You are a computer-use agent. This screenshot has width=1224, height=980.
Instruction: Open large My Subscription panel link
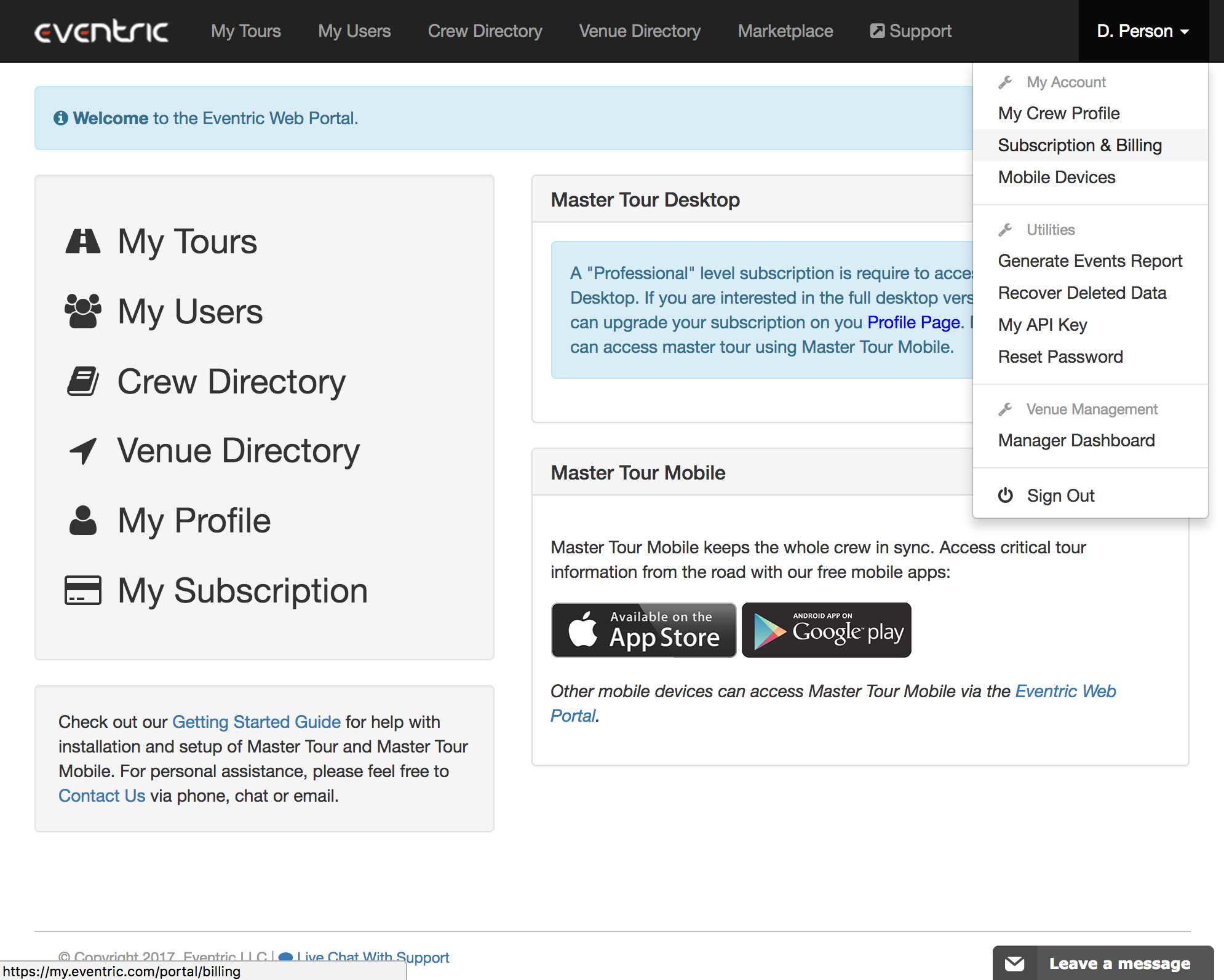(242, 590)
